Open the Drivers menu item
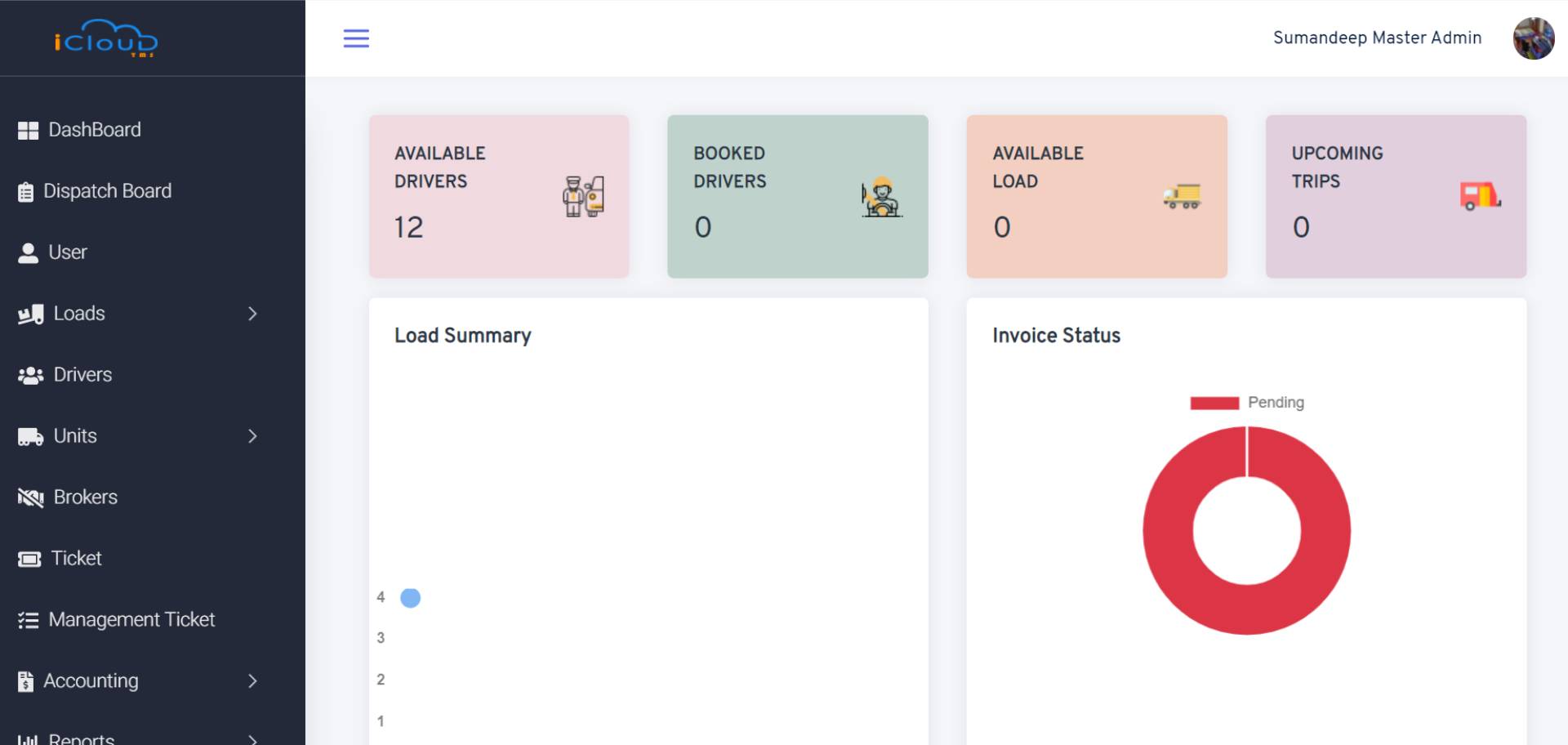Image resolution: width=1568 pixels, height=745 pixels. pyautogui.click(x=82, y=375)
